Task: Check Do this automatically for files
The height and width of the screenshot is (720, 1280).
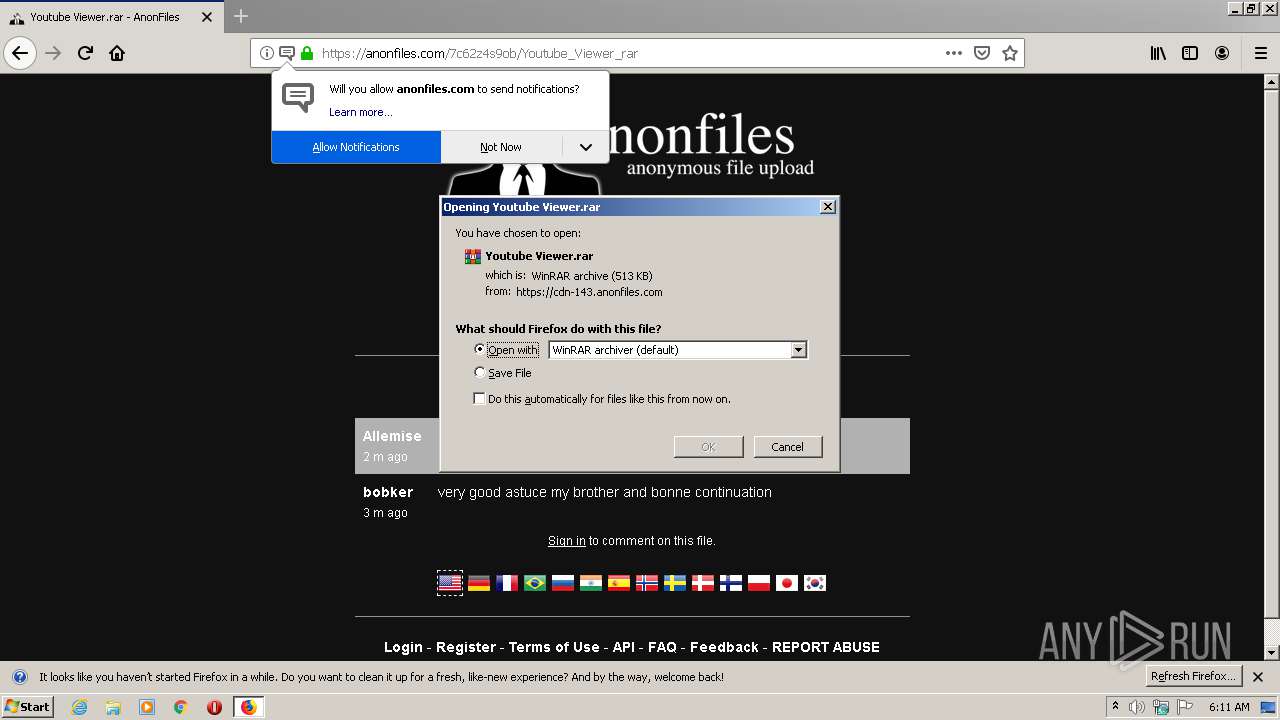Action: [x=479, y=398]
